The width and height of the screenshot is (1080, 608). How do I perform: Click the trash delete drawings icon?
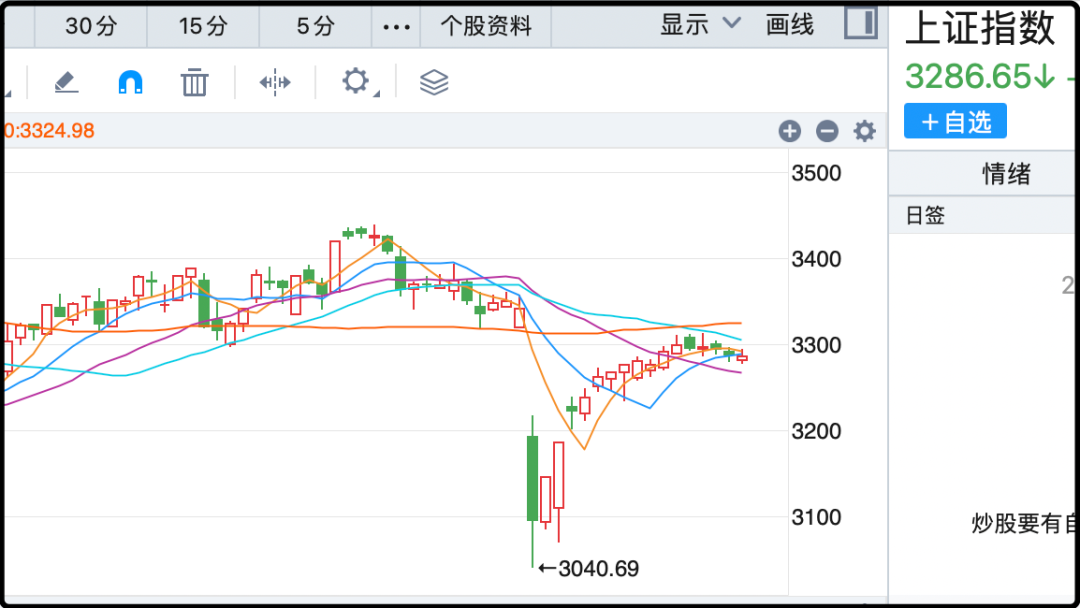point(194,82)
